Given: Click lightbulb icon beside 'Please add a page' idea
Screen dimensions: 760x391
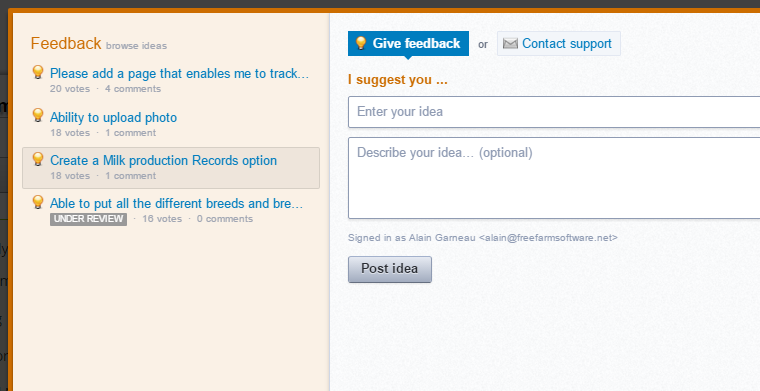Looking at the screenshot, I should coord(38,72).
